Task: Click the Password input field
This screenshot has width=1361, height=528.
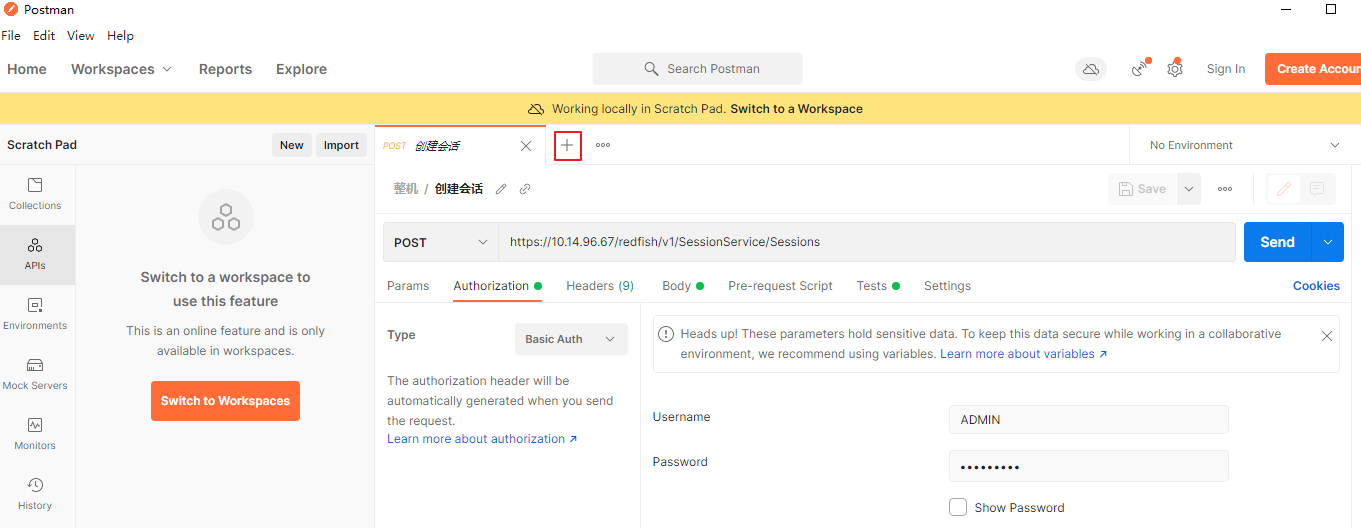Action: tap(1088, 467)
